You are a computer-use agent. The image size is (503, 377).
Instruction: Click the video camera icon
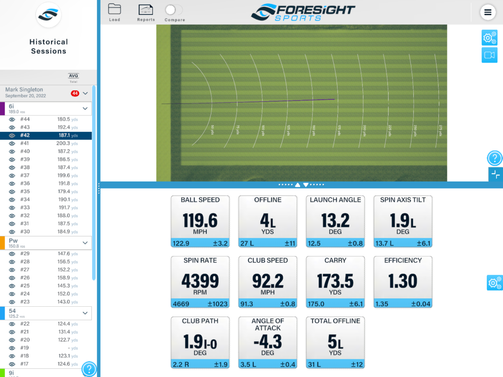[x=489, y=55]
